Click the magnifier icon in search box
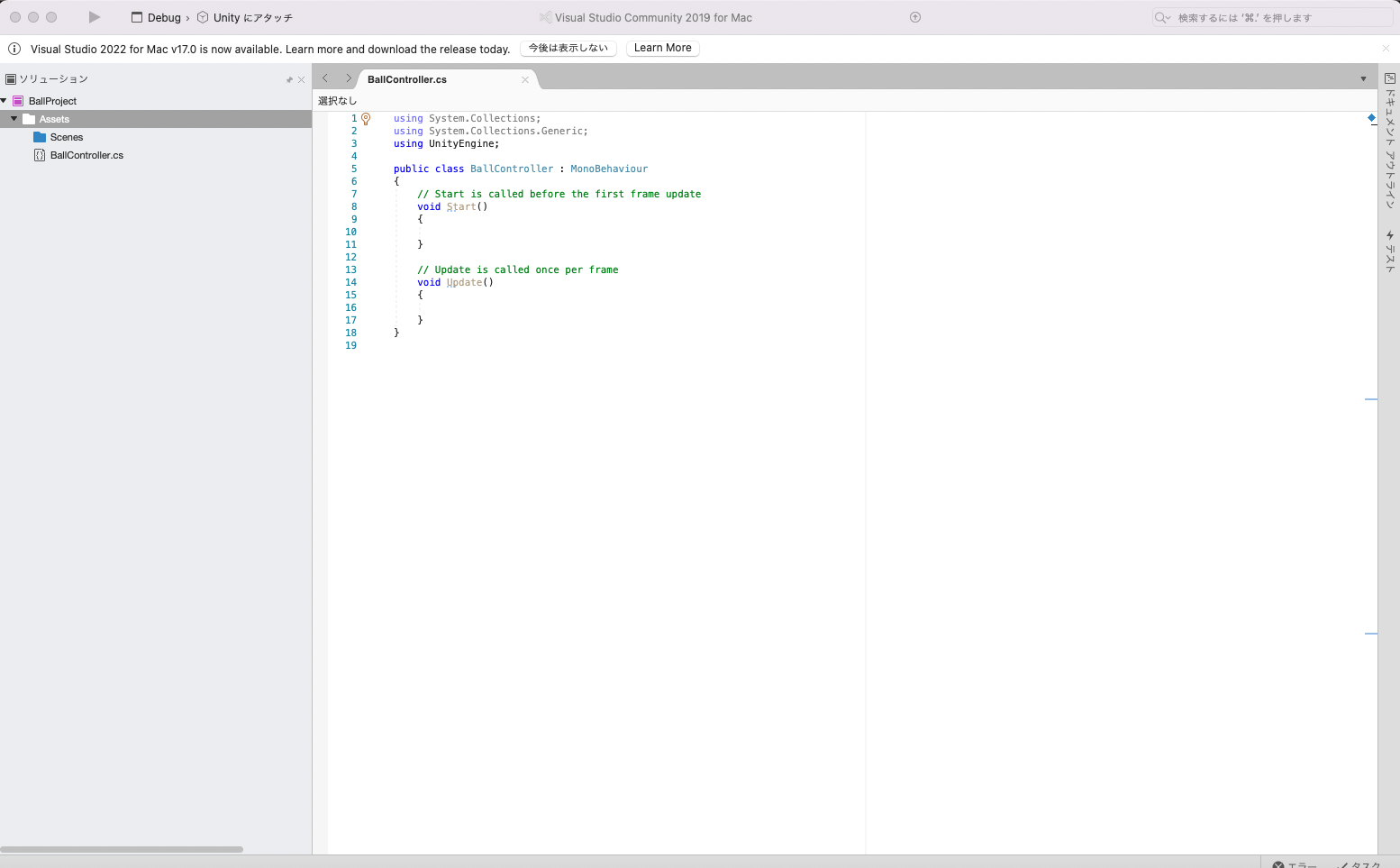Screen dimensions: 1400x868 coord(1162,17)
